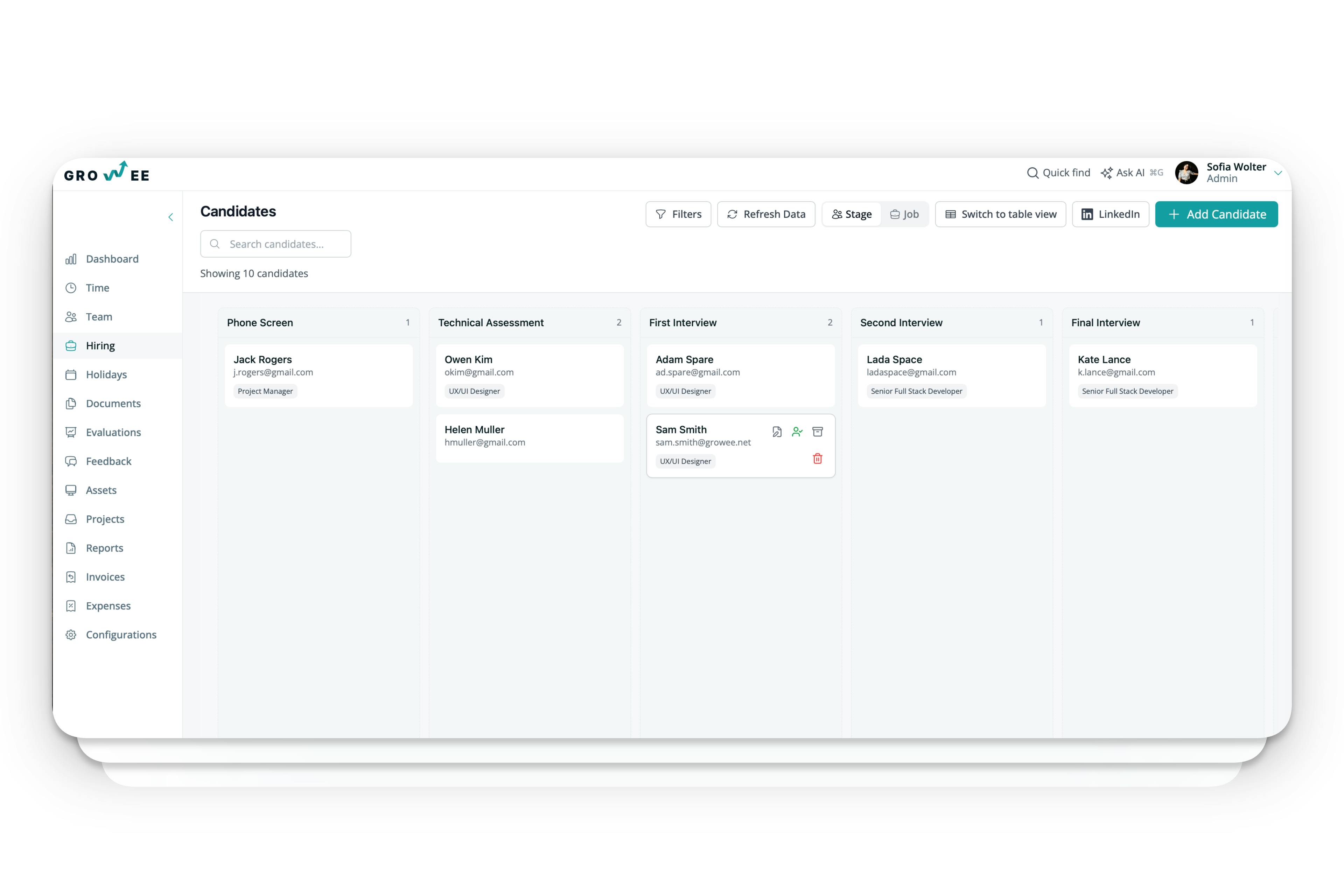Archive Sam Smith using the archive box icon
Viewport: 1344px width, 896px height.
pyautogui.click(x=818, y=432)
